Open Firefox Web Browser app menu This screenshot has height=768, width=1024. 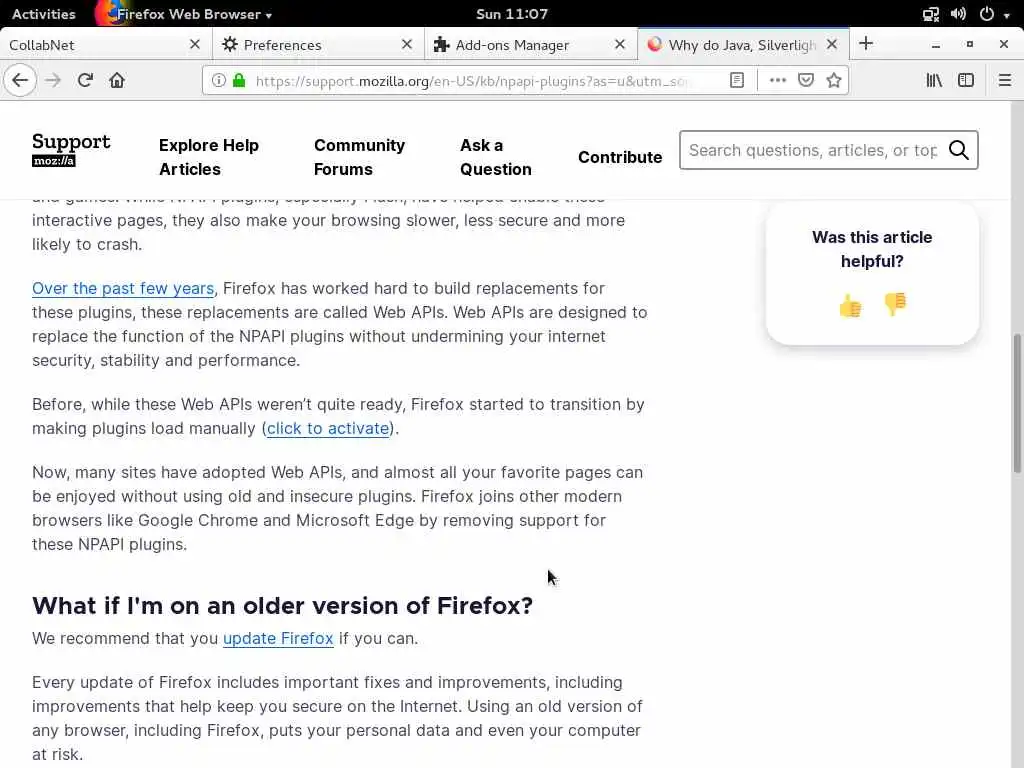pos(185,14)
